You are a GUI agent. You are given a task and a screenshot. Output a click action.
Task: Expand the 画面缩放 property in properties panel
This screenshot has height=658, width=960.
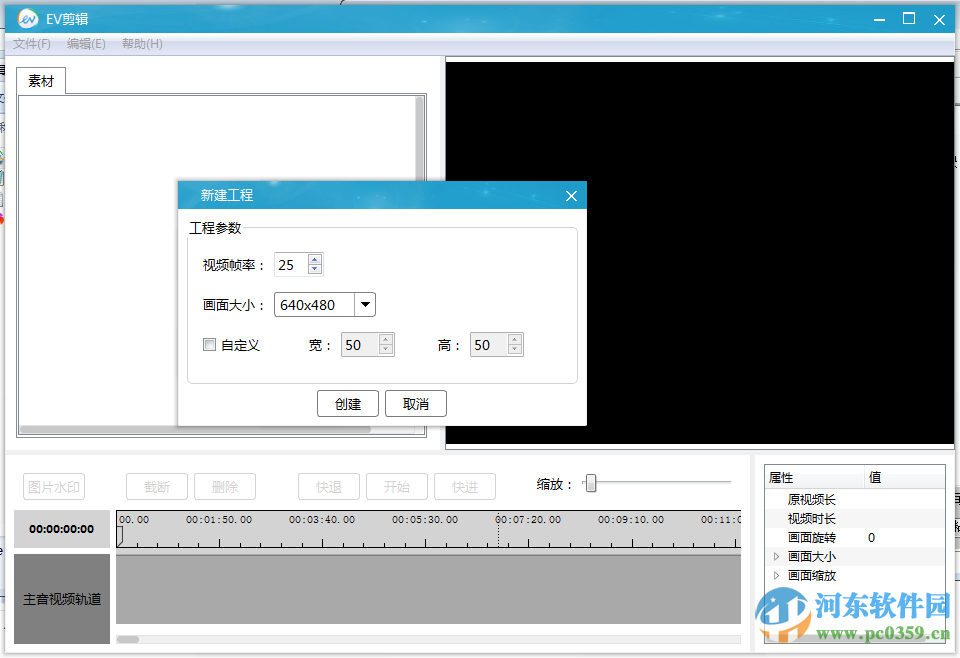[x=778, y=575]
